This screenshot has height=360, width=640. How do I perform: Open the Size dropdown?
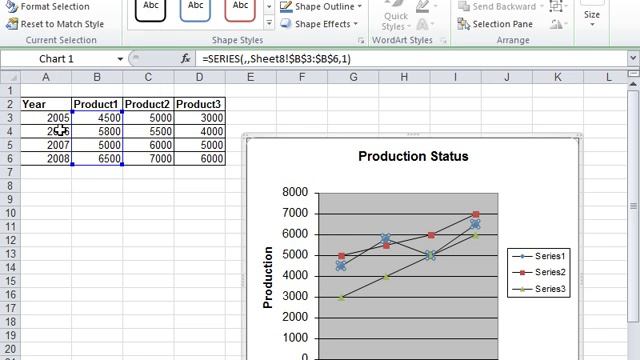592,16
